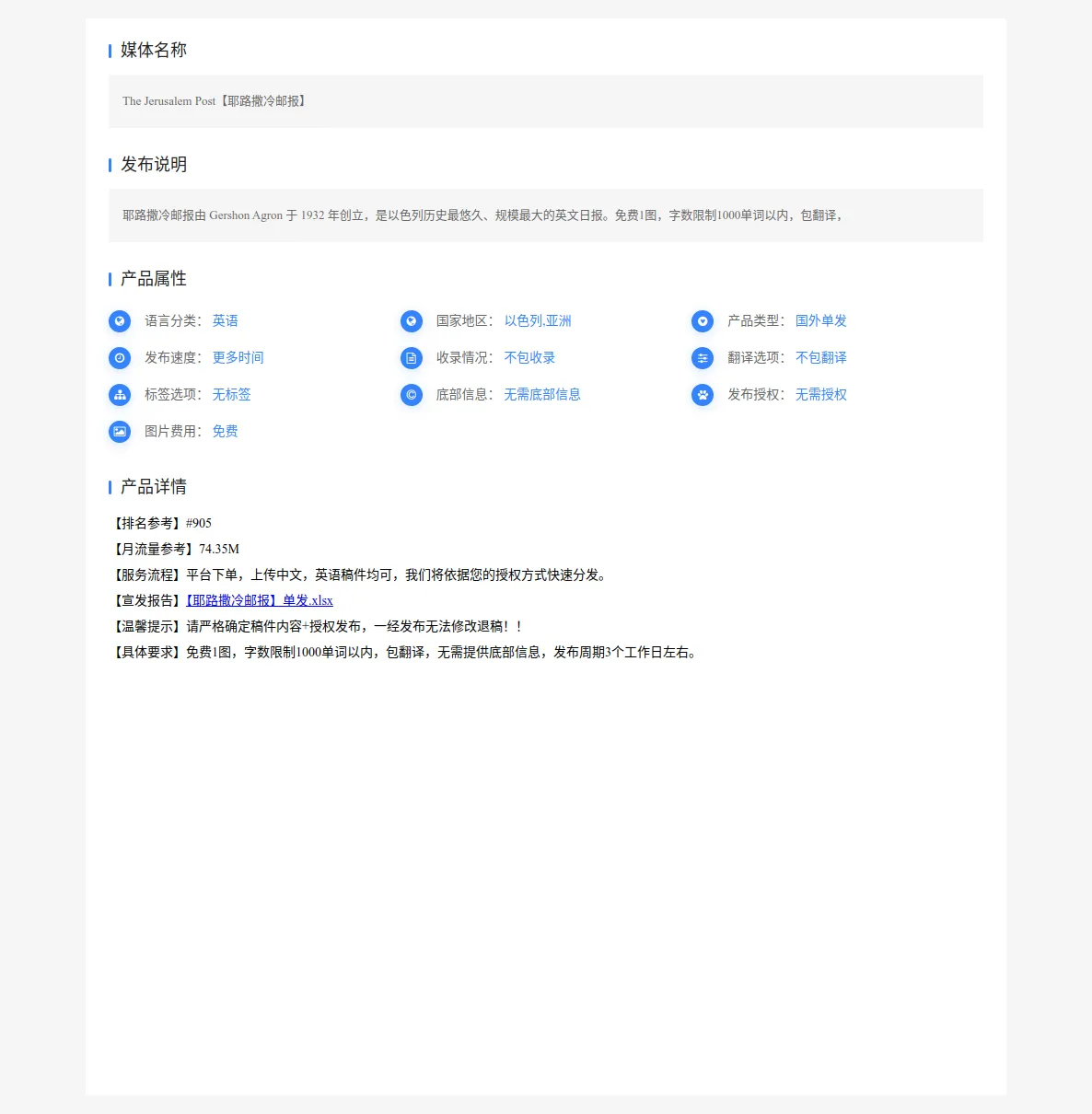
Task: Click the 国家地区 label
Action: [465, 320]
